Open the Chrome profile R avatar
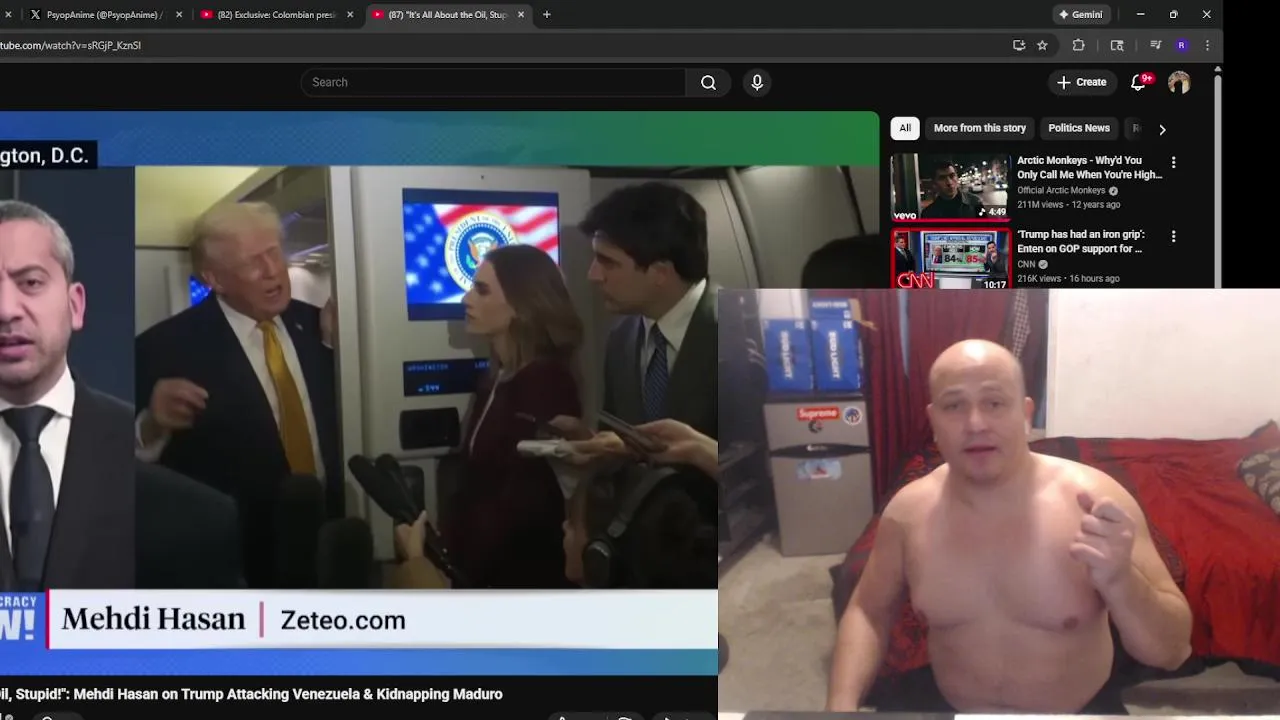This screenshot has width=1280, height=720. [1181, 45]
